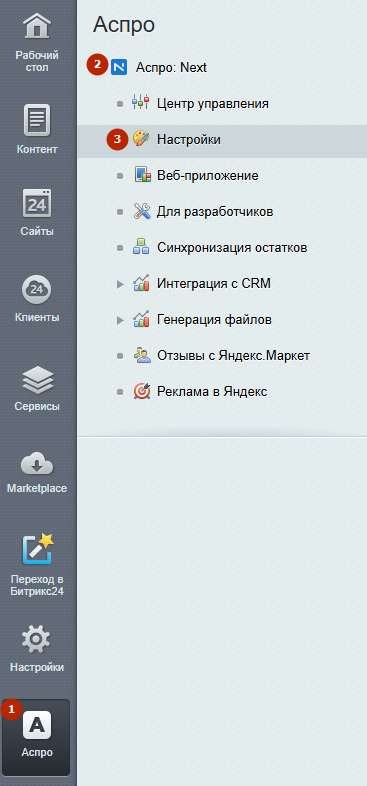This screenshot has width=367, height=786.
Task: Click the Для разработчиков tools icon
Action: click(x=141, y=212)
